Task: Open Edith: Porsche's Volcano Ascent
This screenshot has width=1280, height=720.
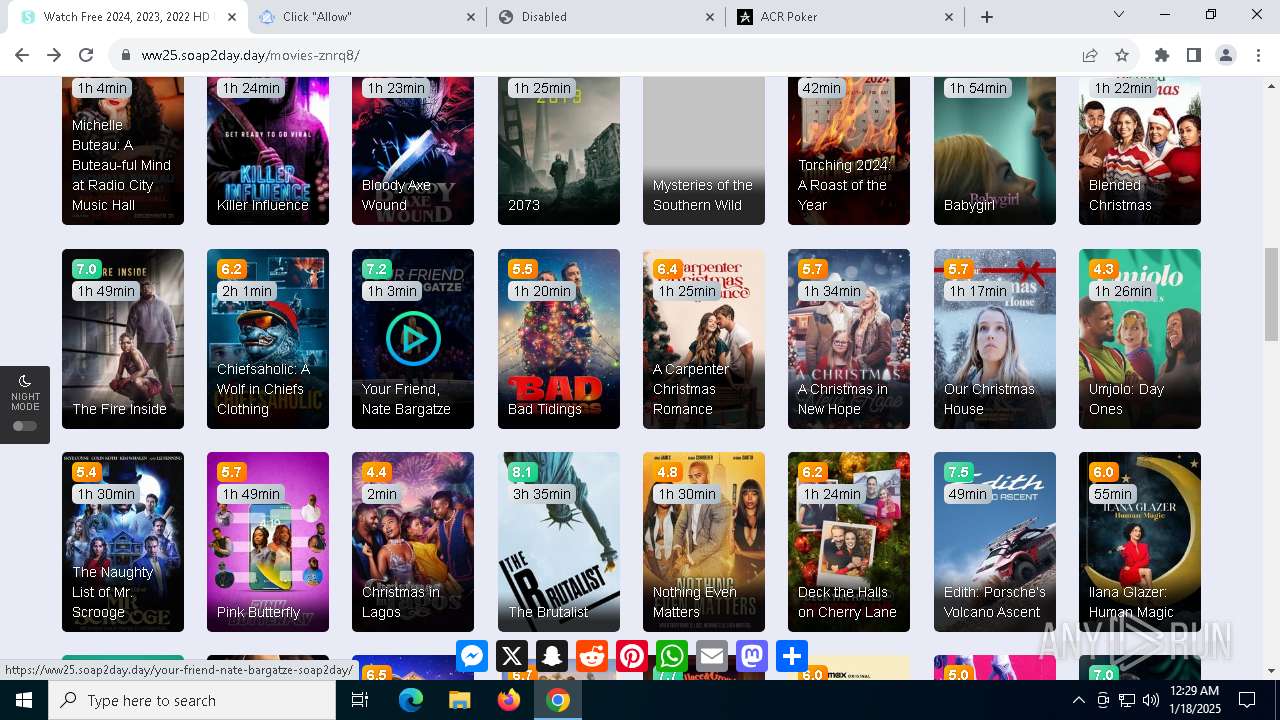Action: coord(995,542)
